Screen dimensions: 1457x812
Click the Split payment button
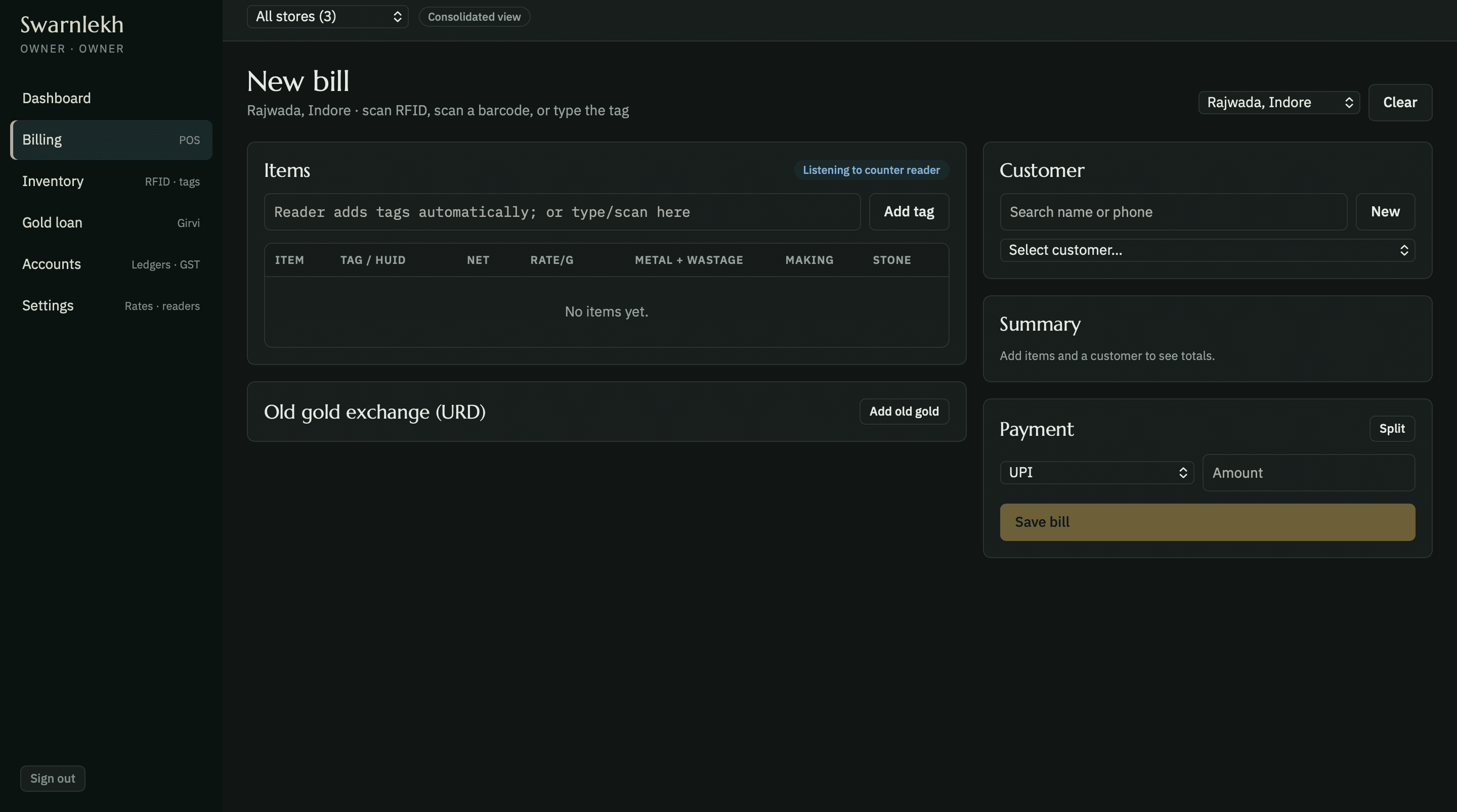coord(1392,429)
